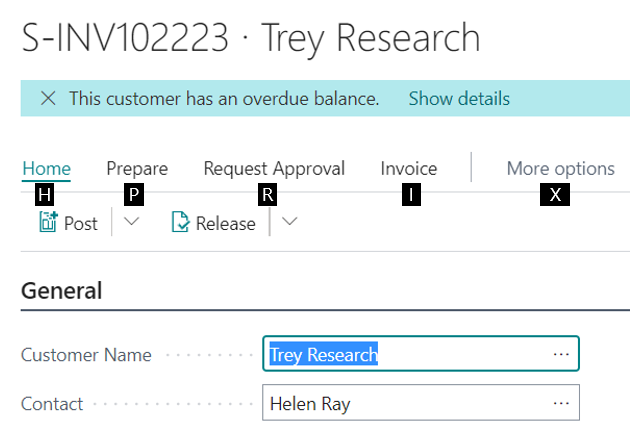The height and width of the screenshot is (428, 630).
Task: Show More options in action bar
Action: (560, 168)
